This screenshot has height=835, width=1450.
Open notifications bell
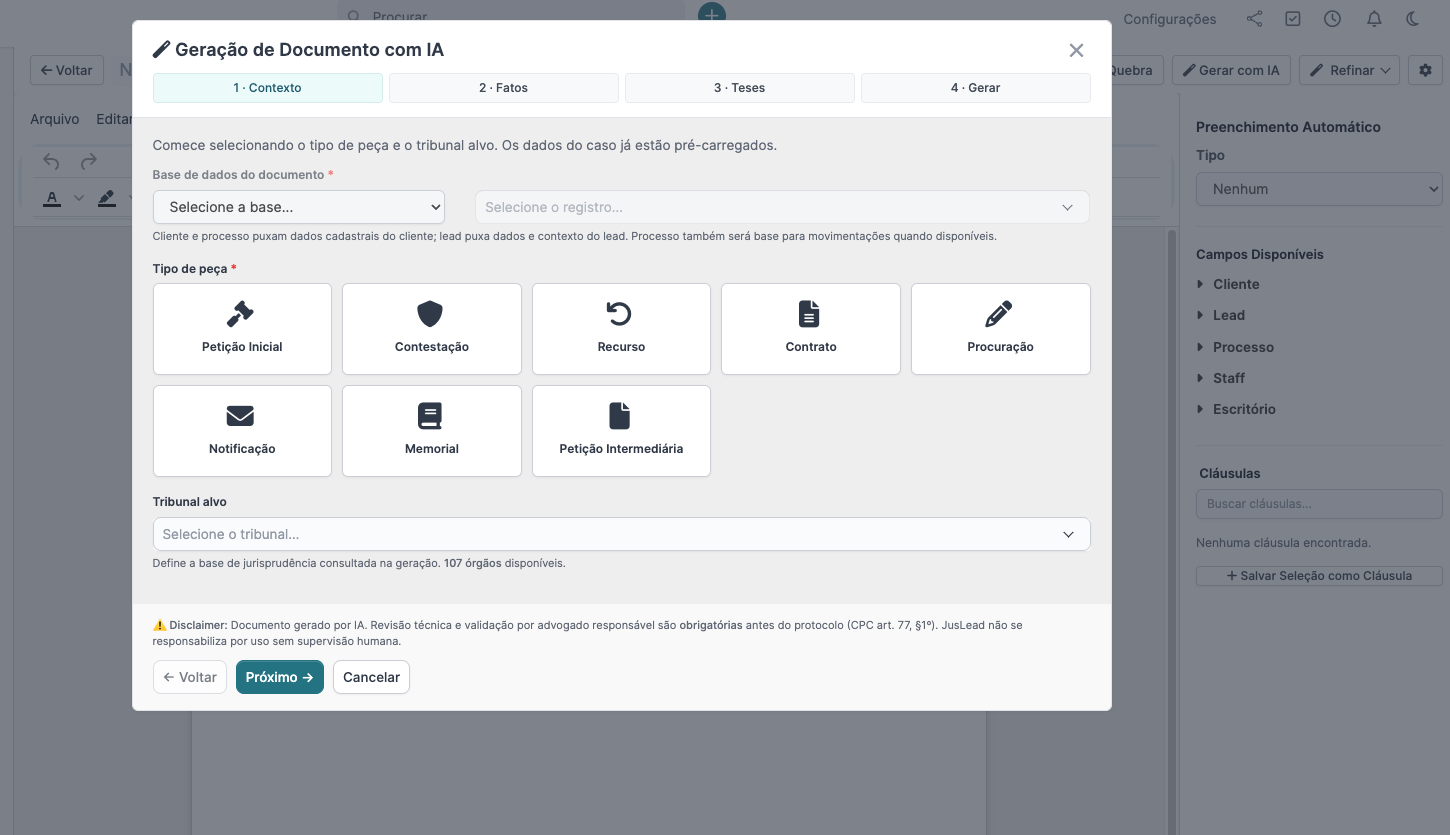[1374, 19]
